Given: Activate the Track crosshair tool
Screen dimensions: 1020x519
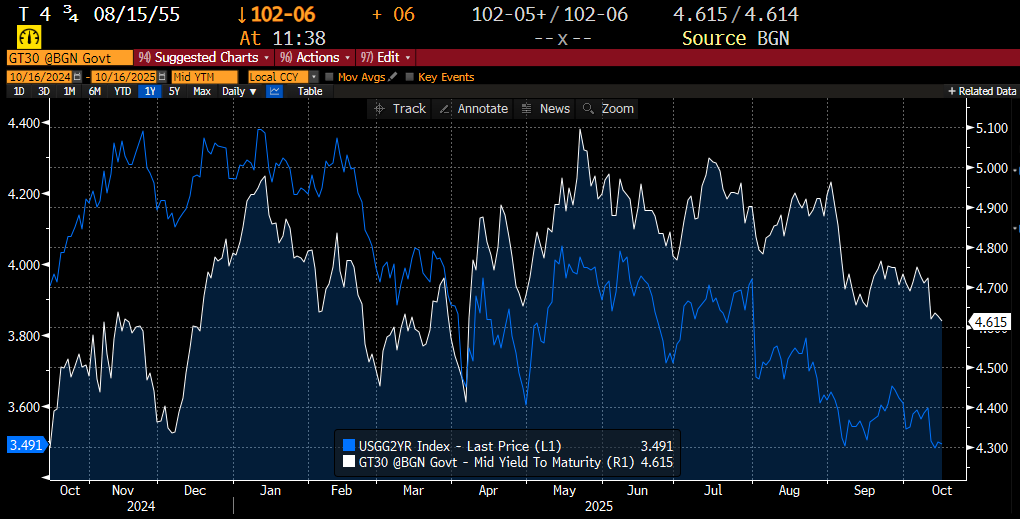Looking at the screenshot, I should 399,108.
